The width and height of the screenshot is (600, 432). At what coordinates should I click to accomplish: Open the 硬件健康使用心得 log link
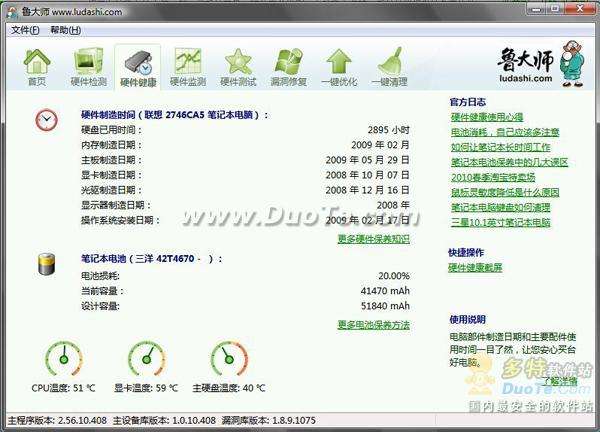tap(487, 117)
